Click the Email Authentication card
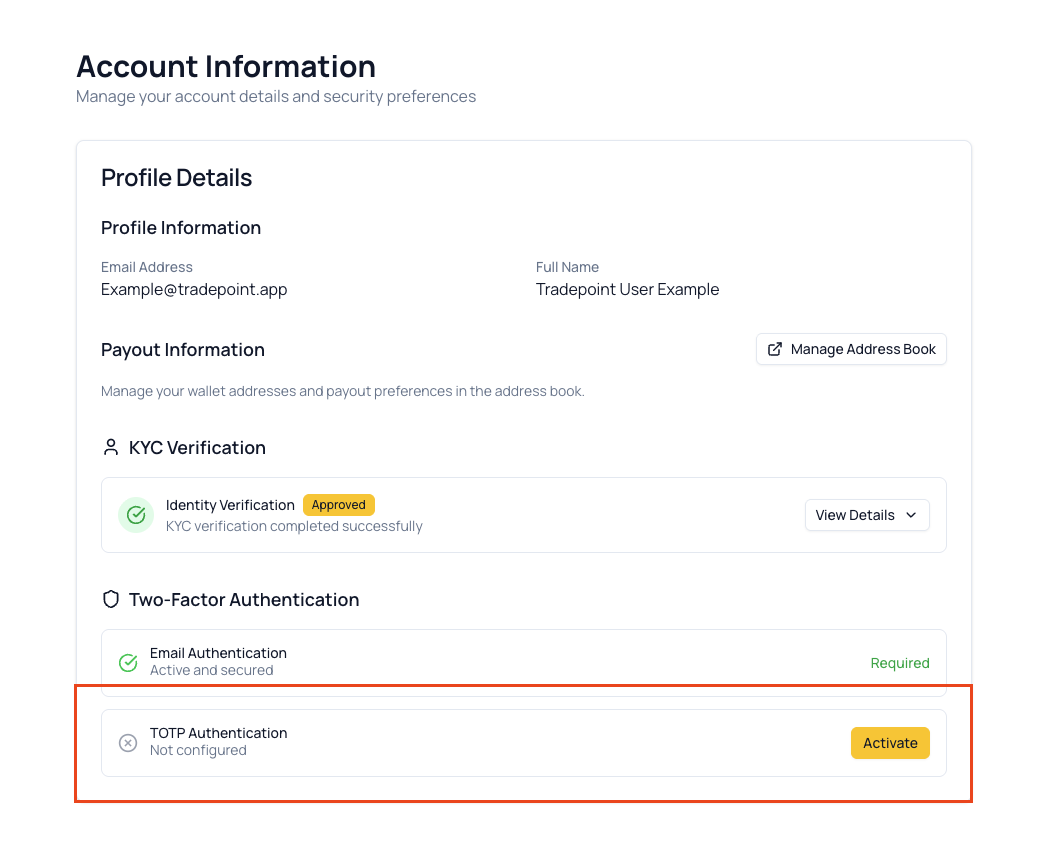 coord(524,662)
